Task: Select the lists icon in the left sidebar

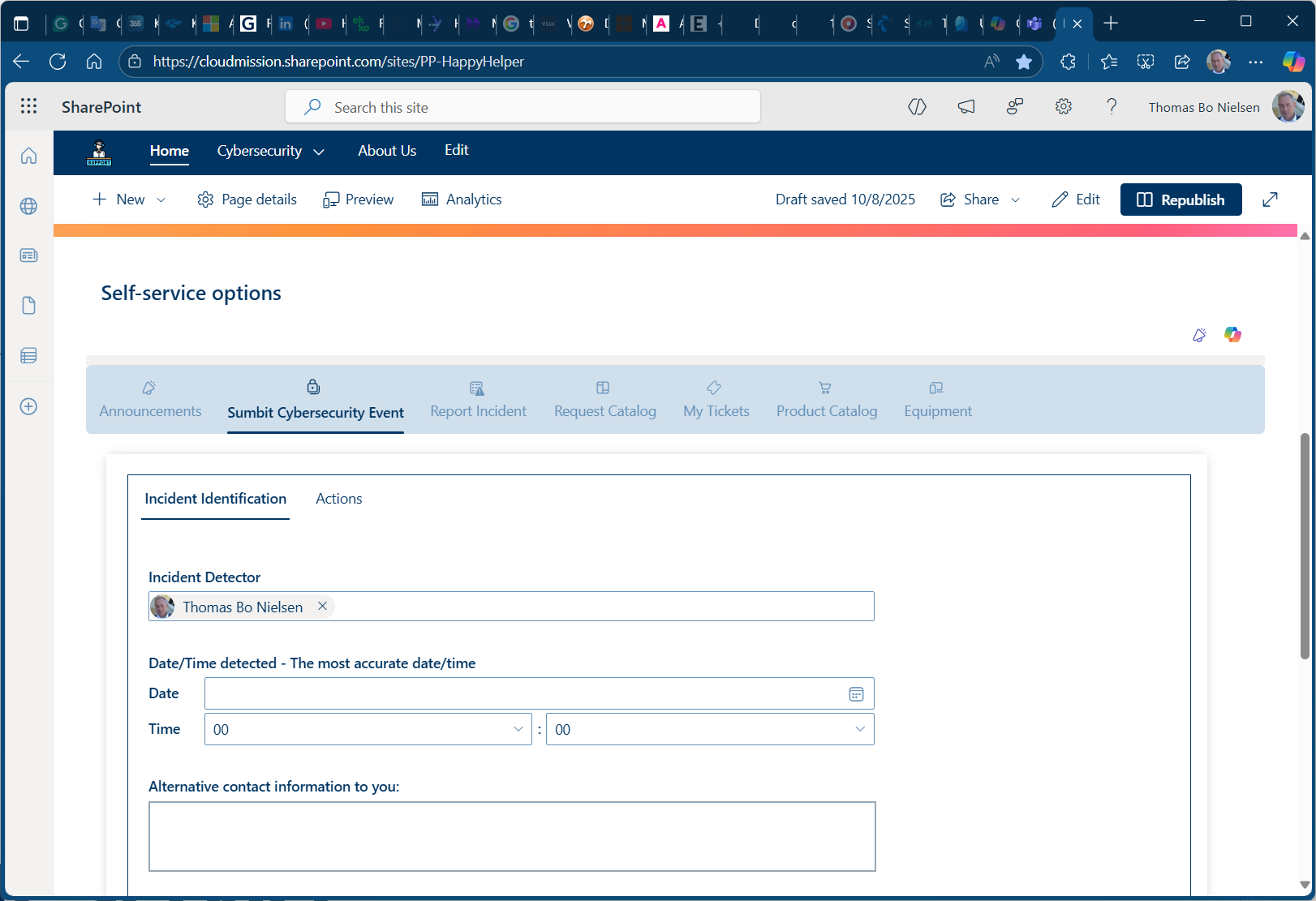Action: [28, 355]
